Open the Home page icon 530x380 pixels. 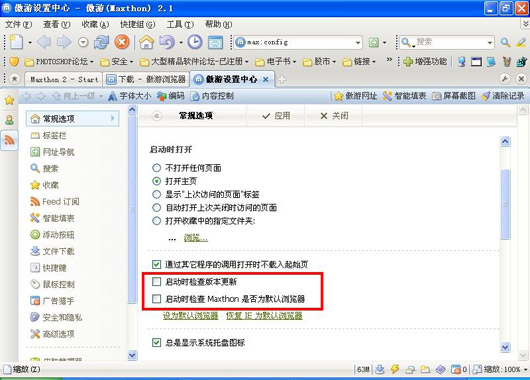(x=146, y=42)
